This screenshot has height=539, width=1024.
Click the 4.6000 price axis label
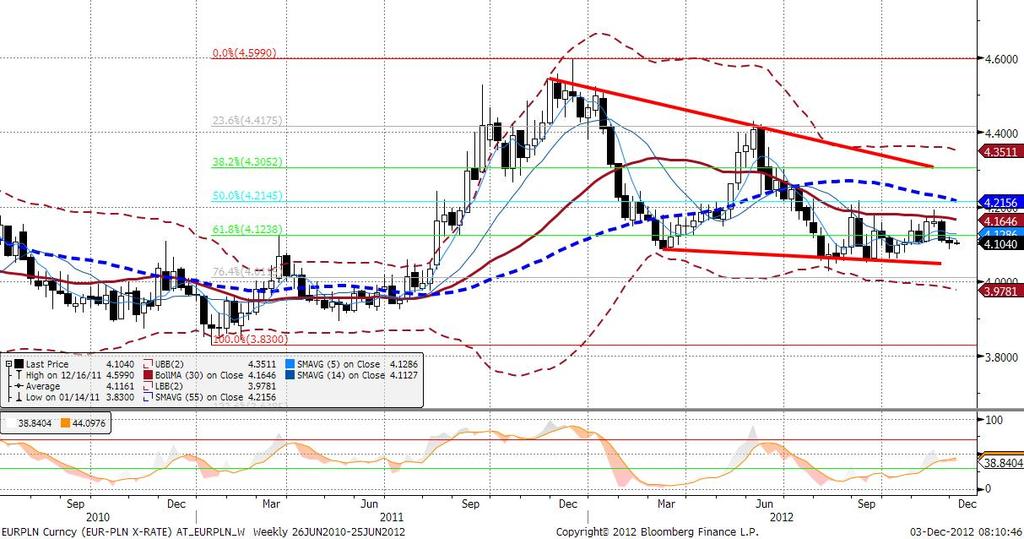click(x=1001, y=59)
